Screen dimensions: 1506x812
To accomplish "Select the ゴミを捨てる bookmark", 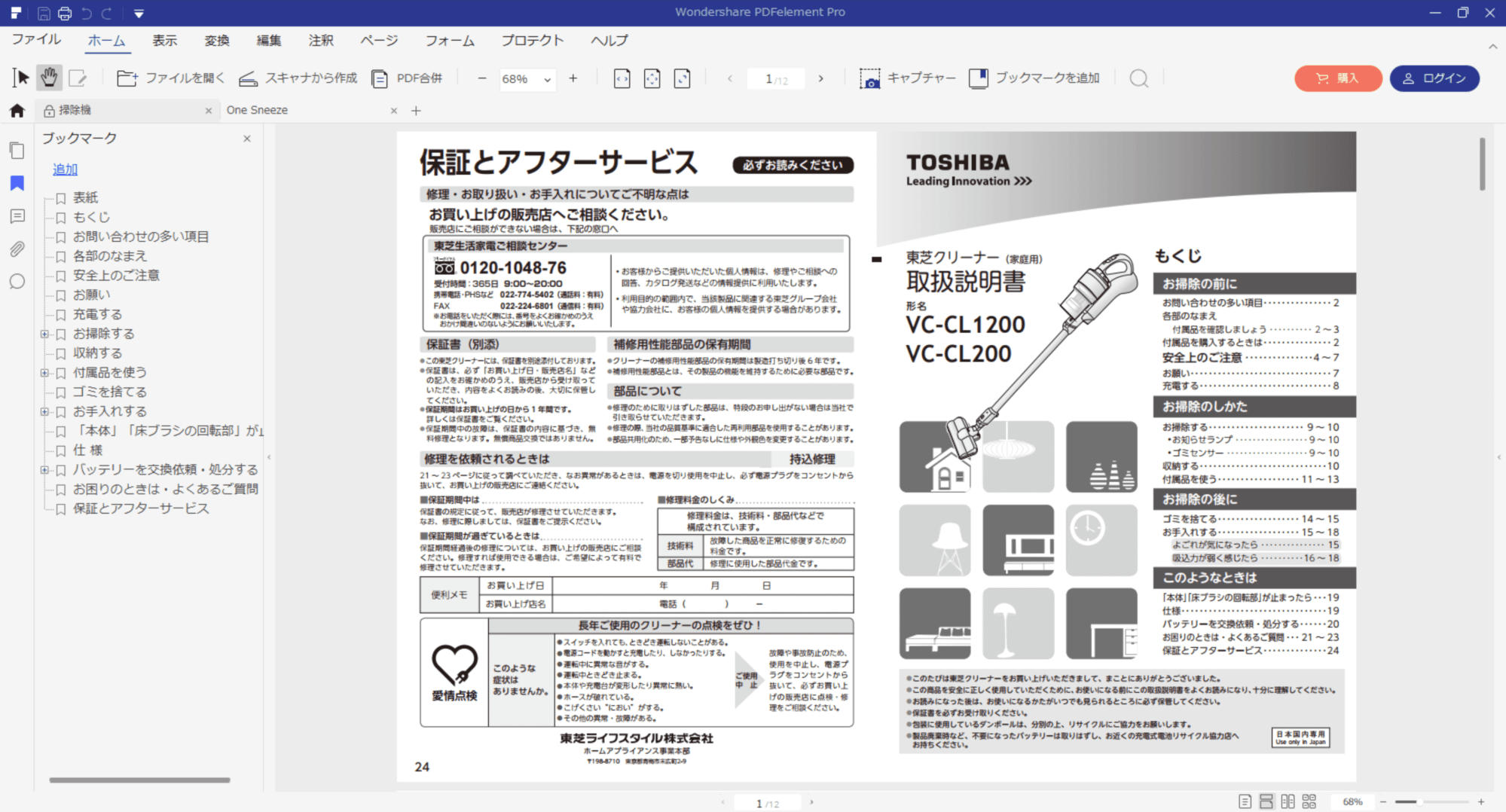I will [x=110, y=392].
